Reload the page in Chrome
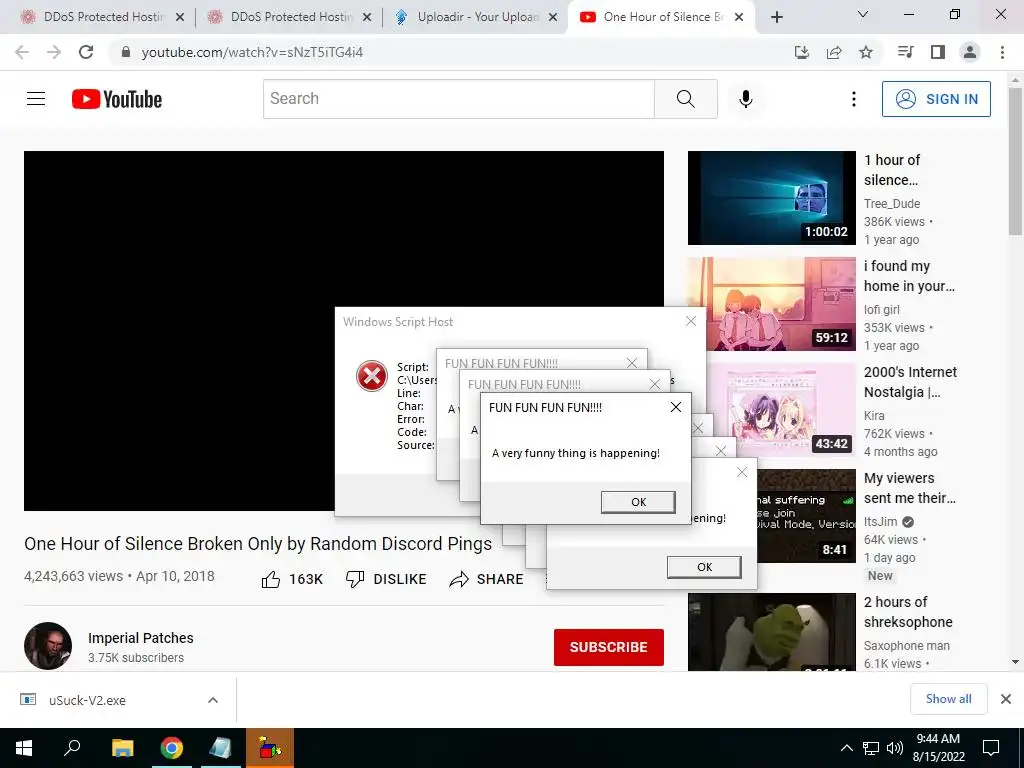1024x768 pixels. tap(86, 52)
